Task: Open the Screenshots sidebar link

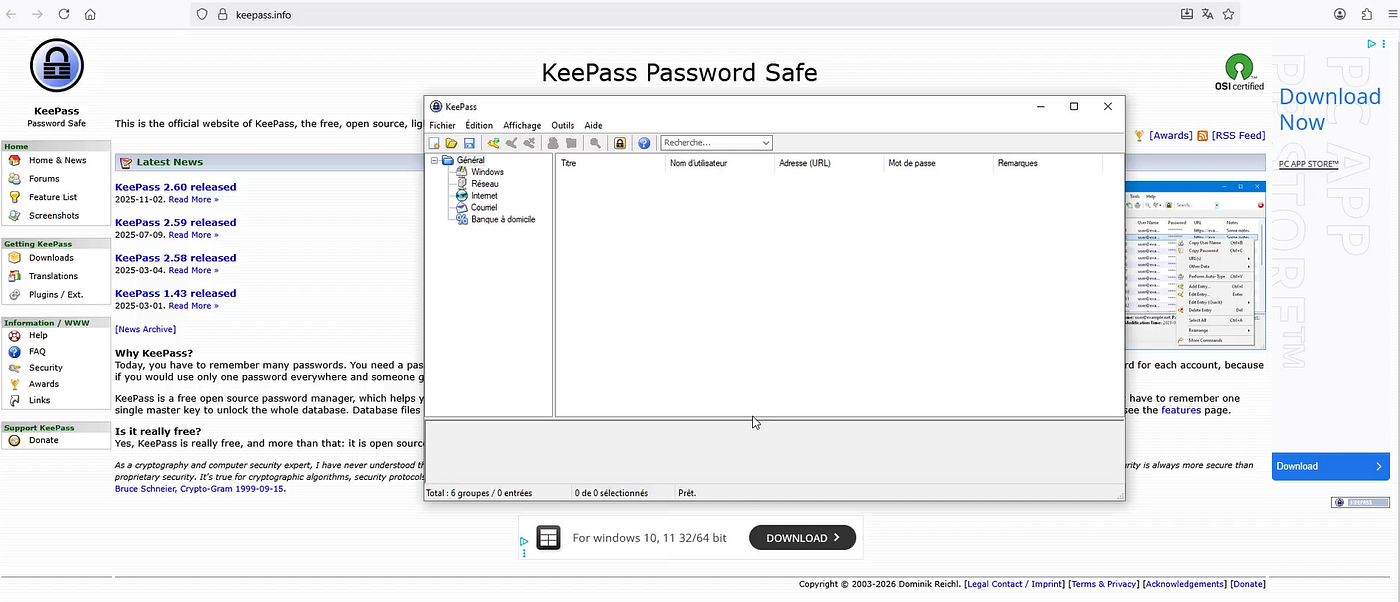Action: pyautogui.click(x=54, y=215)
